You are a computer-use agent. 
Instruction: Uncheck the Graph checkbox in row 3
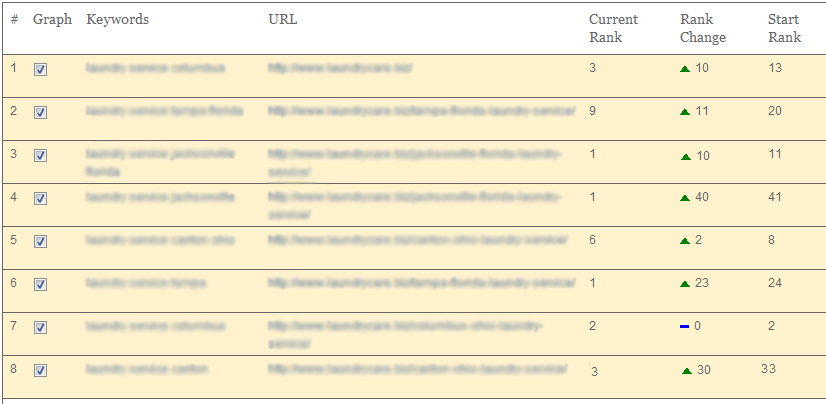click(41, 156)
